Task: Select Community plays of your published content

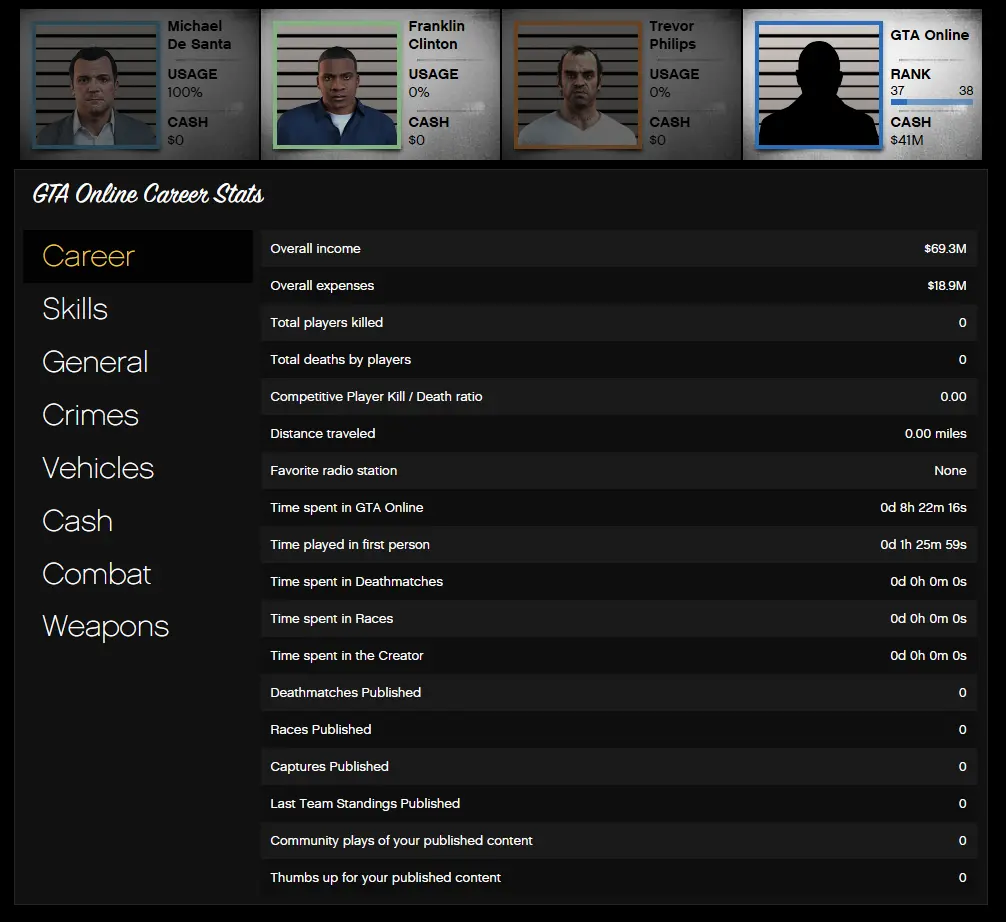Action: [x=618, y=841]
